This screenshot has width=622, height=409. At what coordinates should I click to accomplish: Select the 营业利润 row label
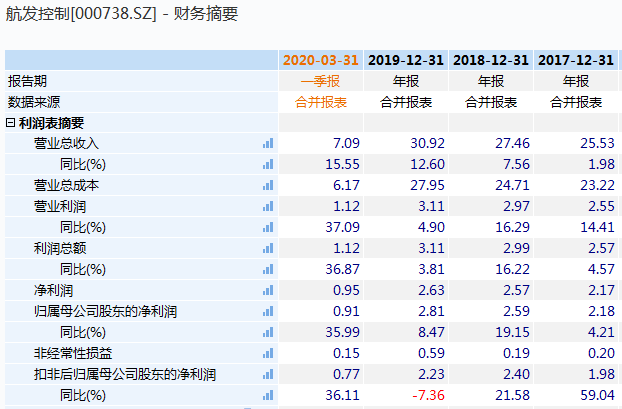coord(60,206)
